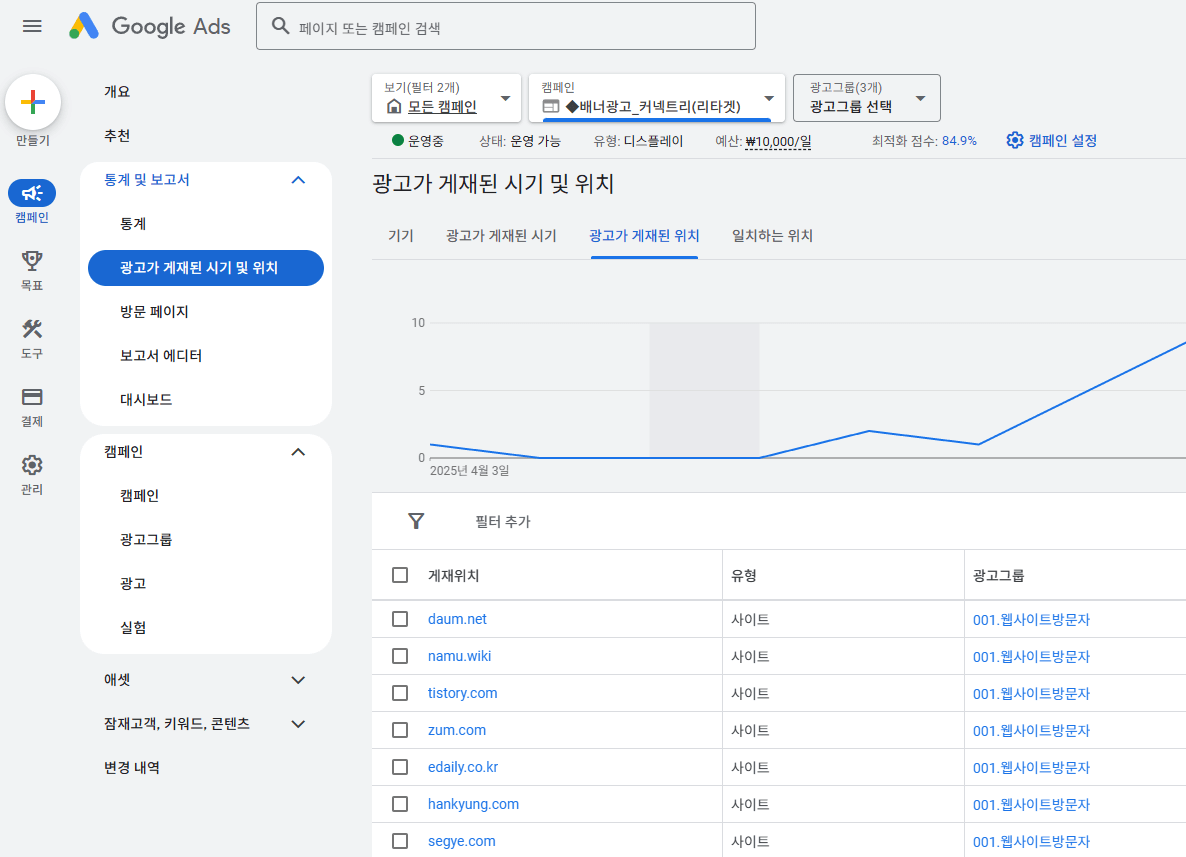Open 001.웹사이트방문자 link in daum.net row
Viewport: 1186px width, 857px height.
tap(1031, 619)
